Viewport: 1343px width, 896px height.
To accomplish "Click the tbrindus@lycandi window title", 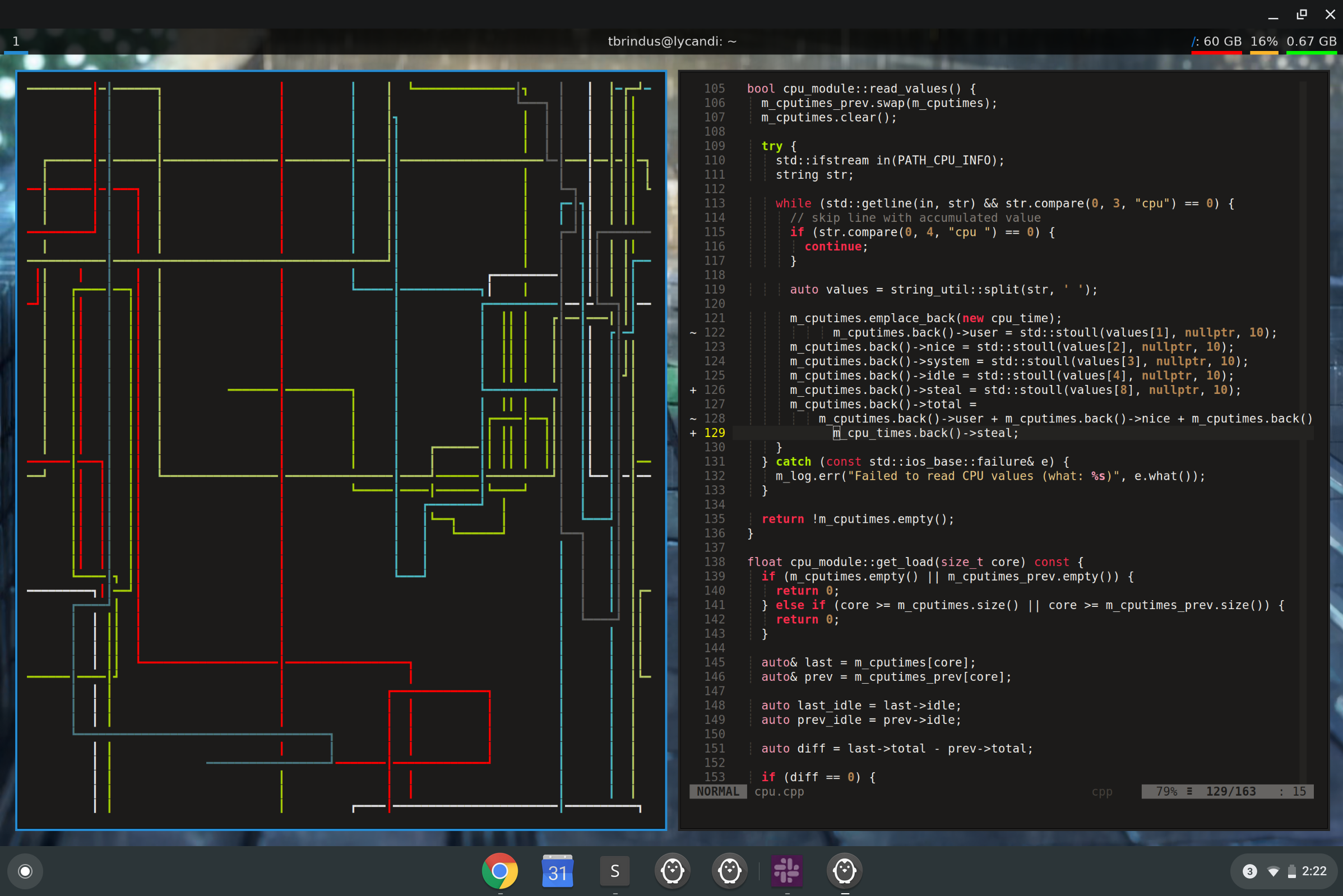I will pyautogui.click(x=671, y=41).
